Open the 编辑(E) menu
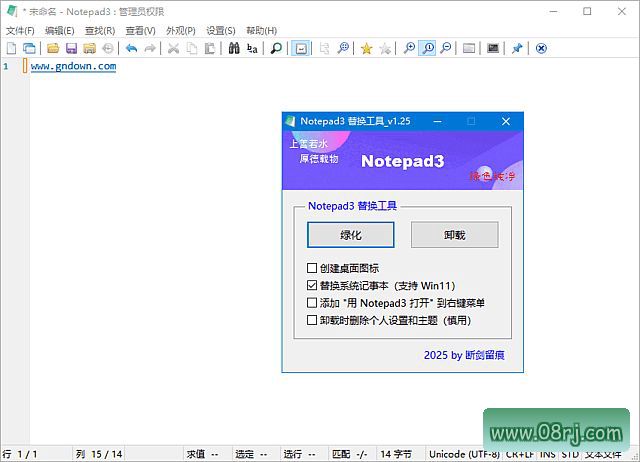Image resolution: width=640 pixels, height=462 pixels. pyautogui.click(x=60, y=31)
